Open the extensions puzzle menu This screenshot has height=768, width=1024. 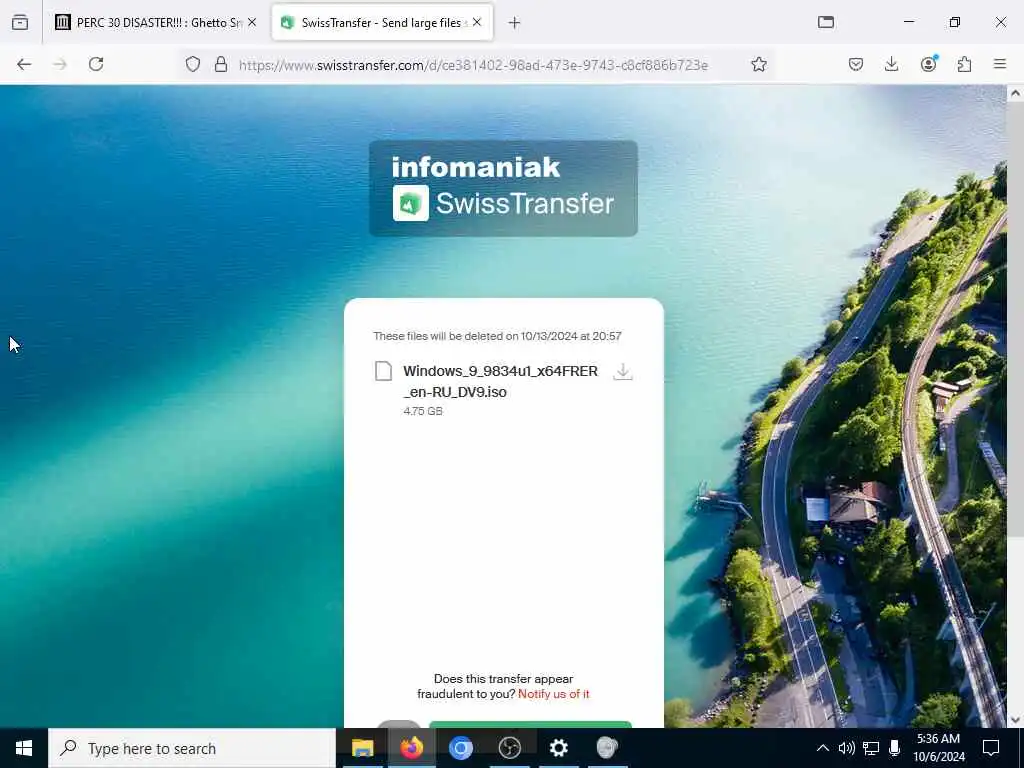coord(965,64)
